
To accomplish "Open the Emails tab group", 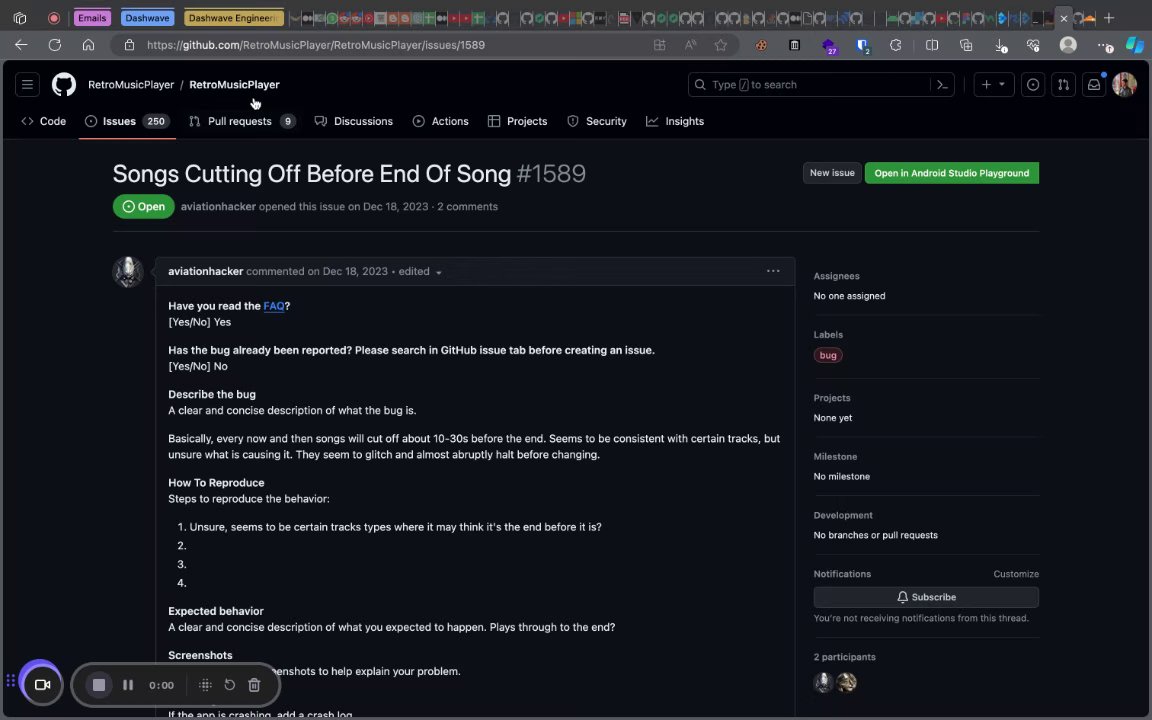I will point(92,18).
